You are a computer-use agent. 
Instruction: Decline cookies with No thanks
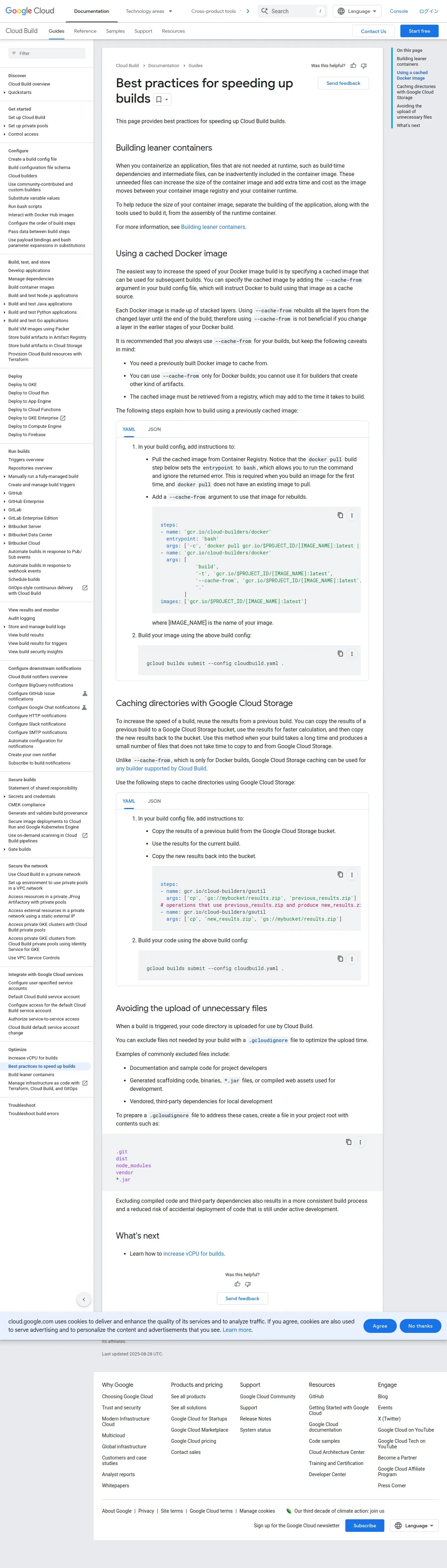(420, 1326)
